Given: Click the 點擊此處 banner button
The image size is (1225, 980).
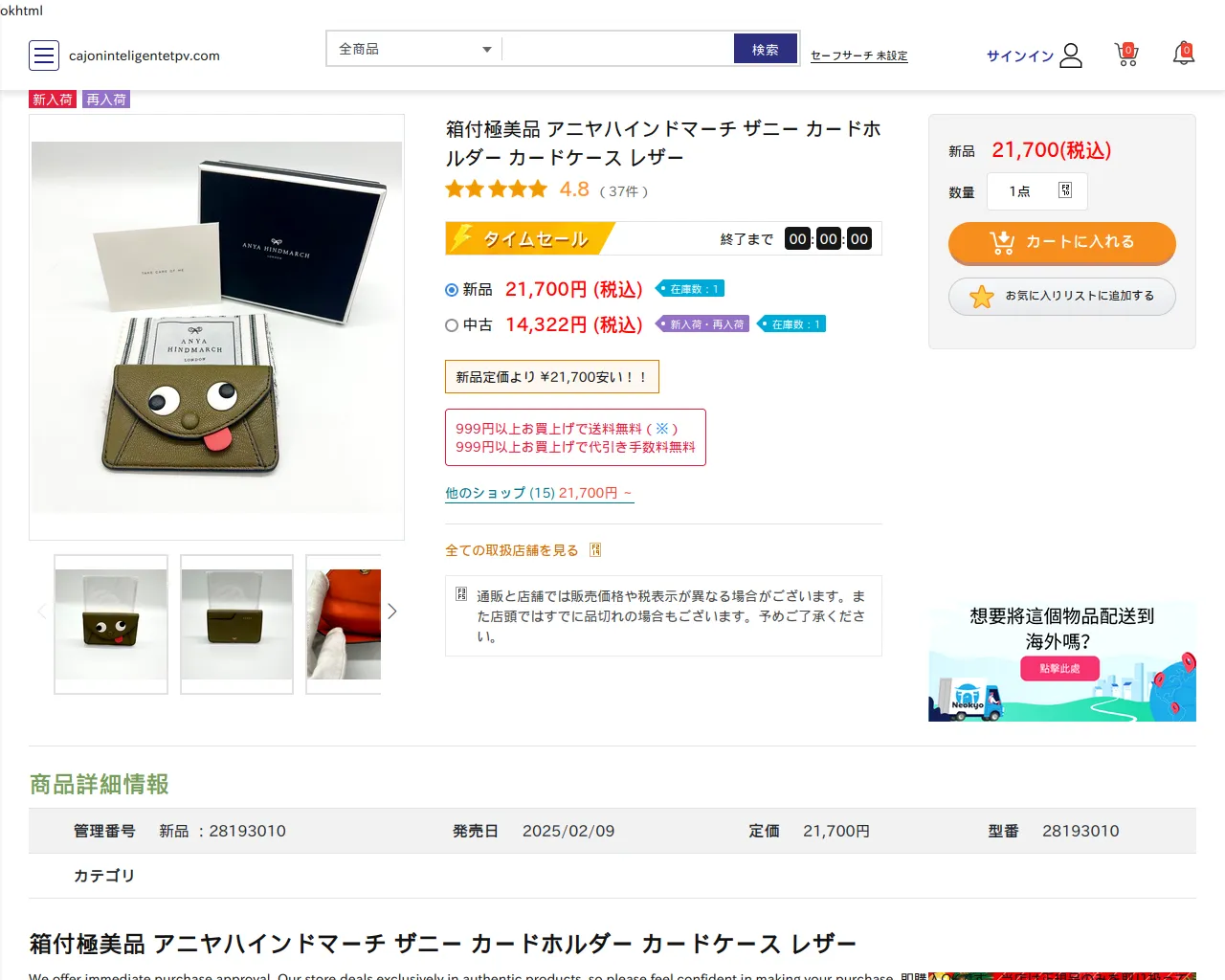Looking at the screenshot, I should [1059, 668].
